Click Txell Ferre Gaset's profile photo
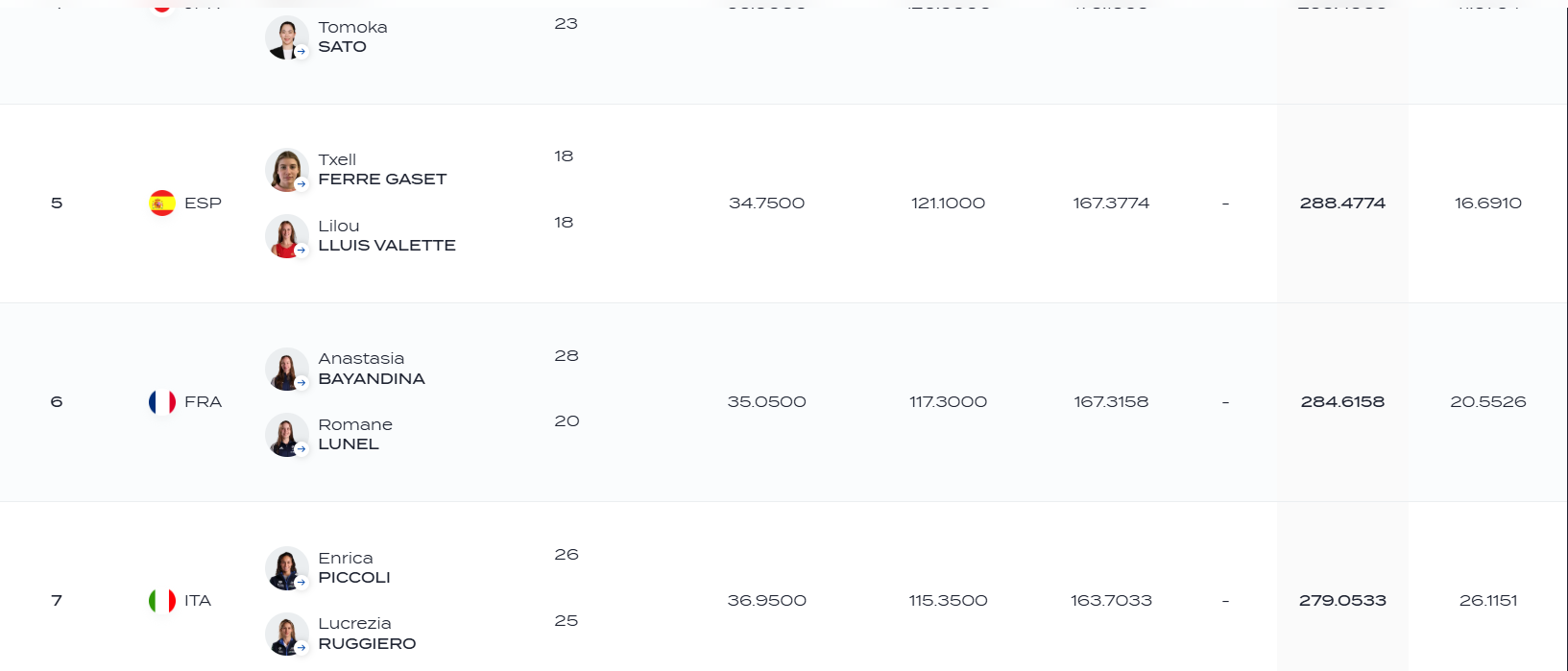Screen dimensions: 1568x671 (x=286, y=170)
